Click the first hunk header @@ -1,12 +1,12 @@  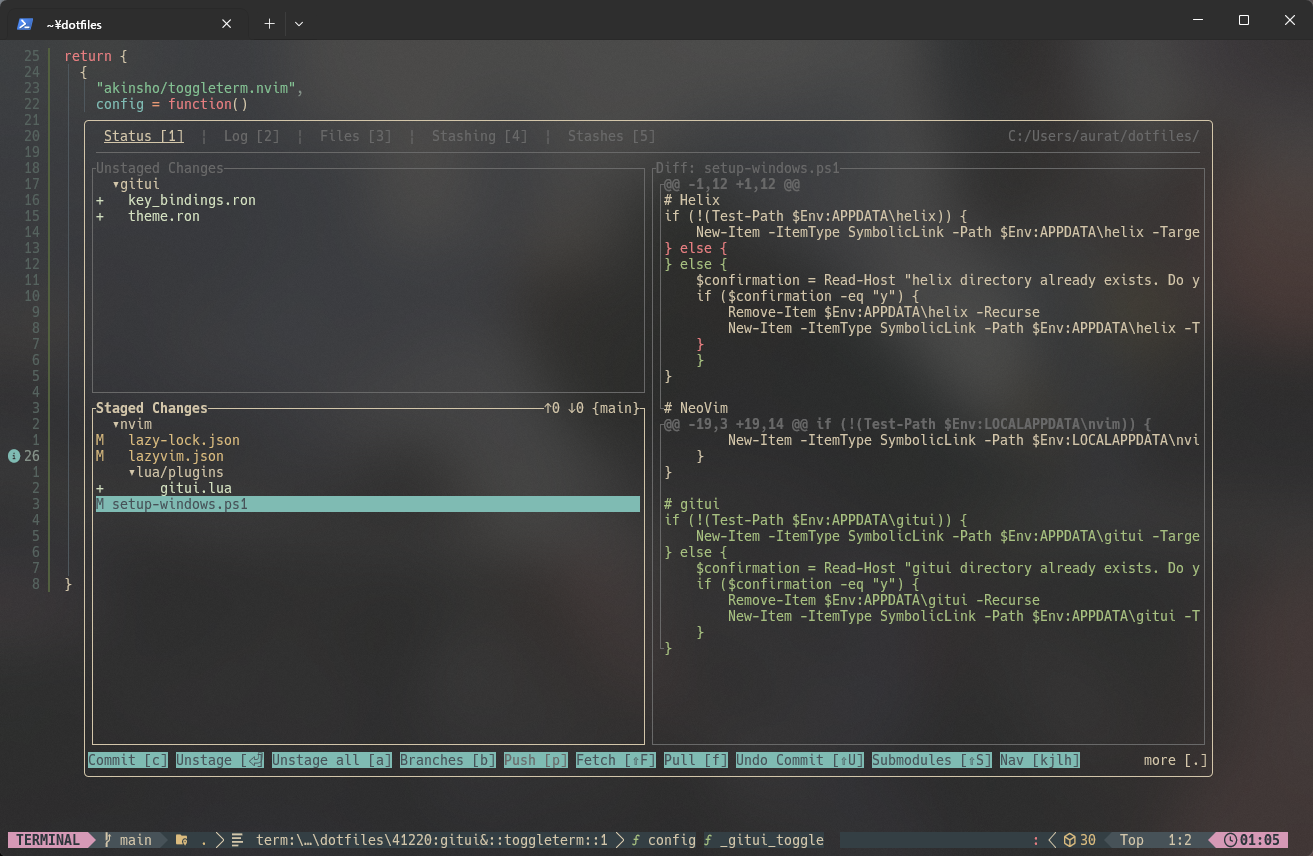pos(732,184)
